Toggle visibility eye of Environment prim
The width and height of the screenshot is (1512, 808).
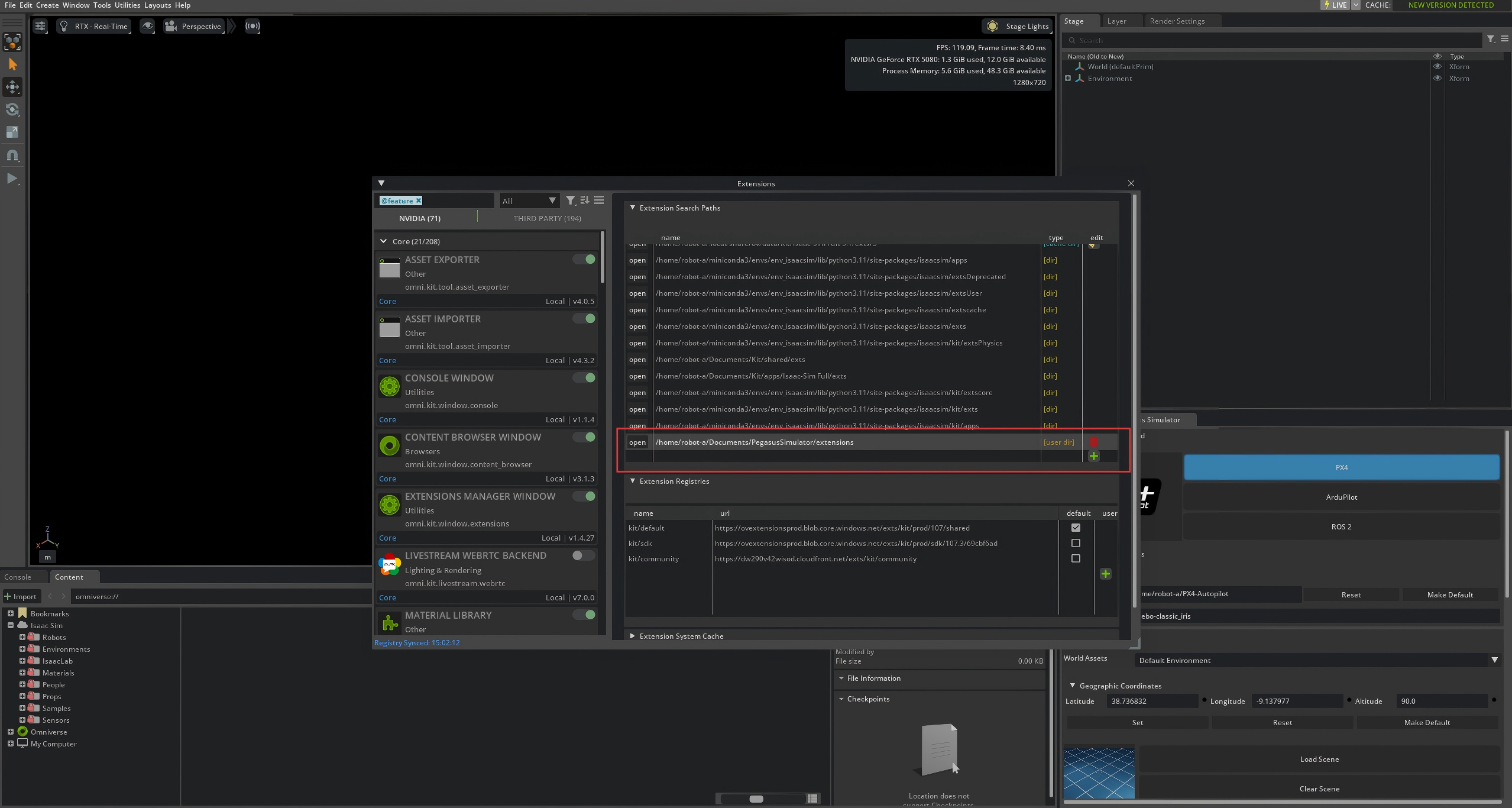click(1437, 78)
